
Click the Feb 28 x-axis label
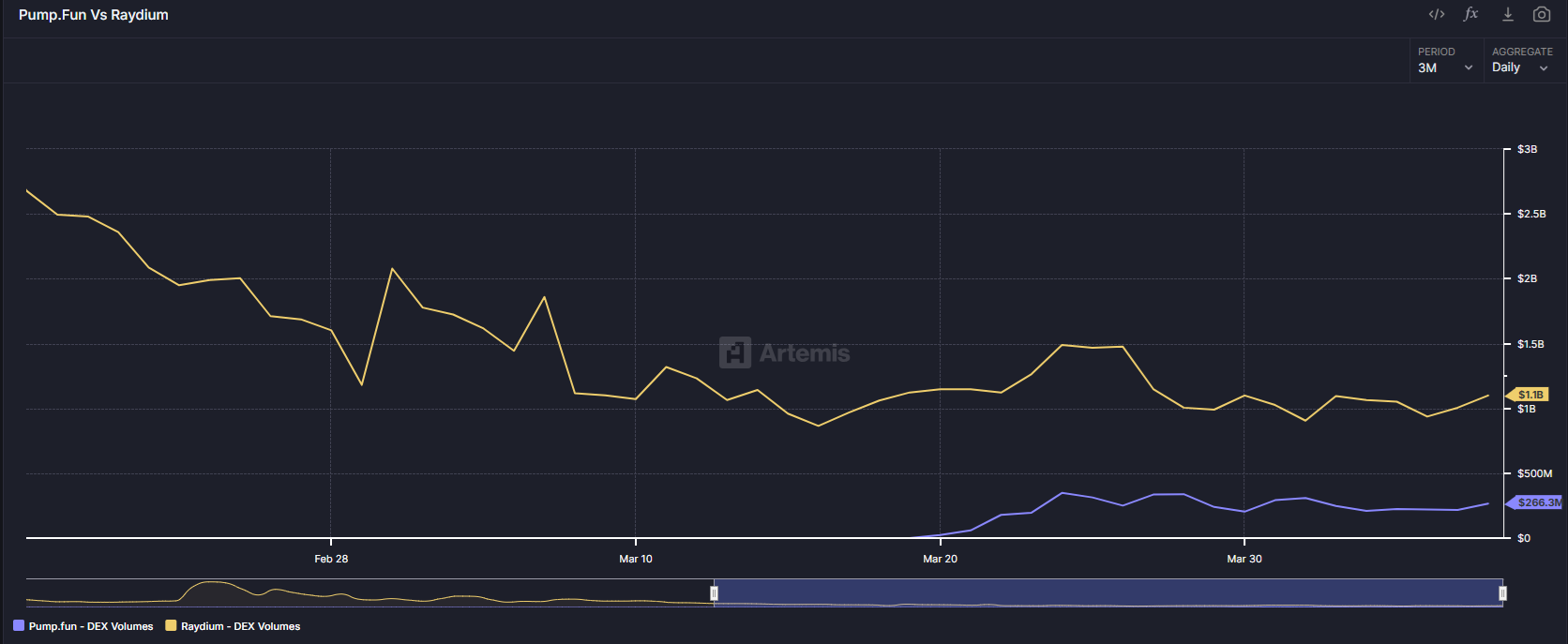[331, 559]
